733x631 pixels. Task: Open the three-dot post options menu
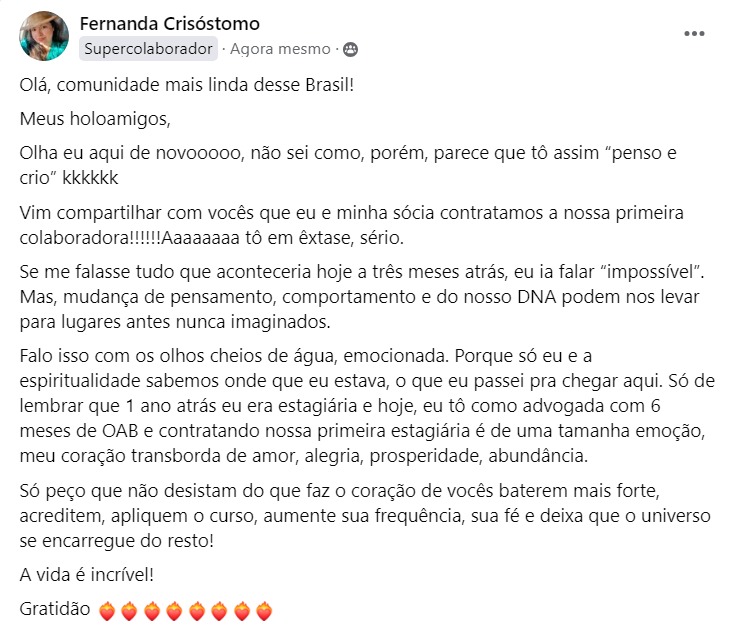694,33
